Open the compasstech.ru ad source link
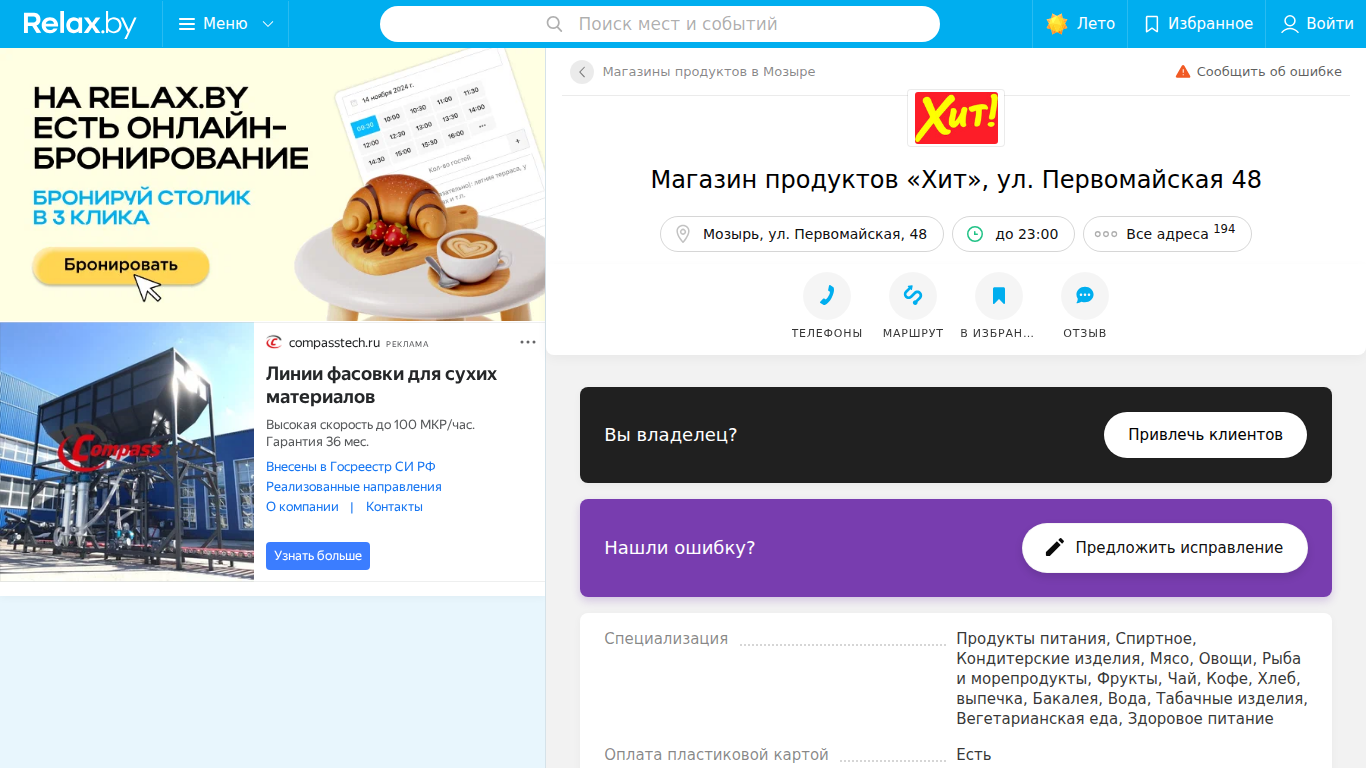The height and width of the screenshot is (768, 1366). [x=334, y=343]
